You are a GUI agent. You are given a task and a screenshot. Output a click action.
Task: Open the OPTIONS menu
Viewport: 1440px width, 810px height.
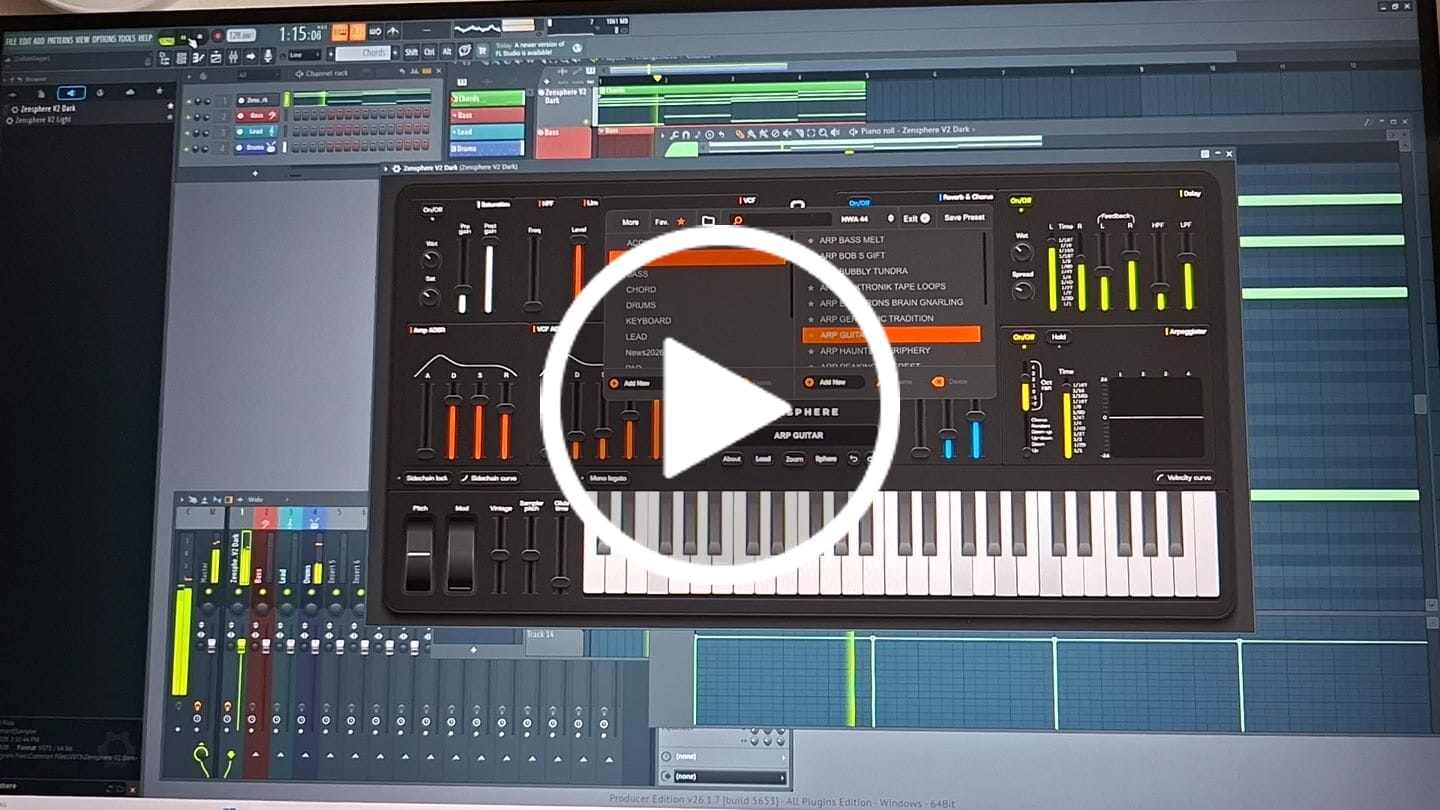(x=104, y=39)
